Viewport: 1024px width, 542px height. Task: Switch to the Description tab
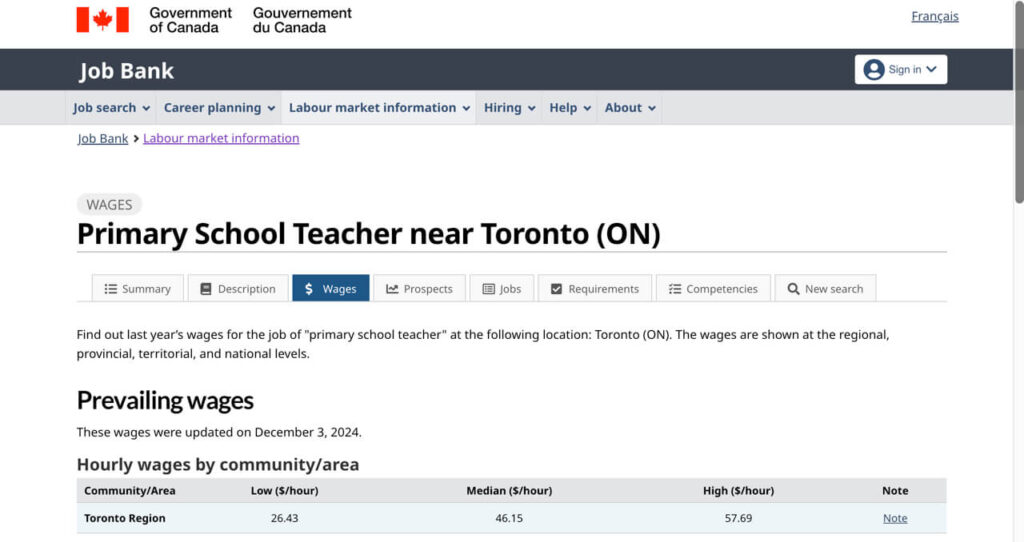pyautogui.click(x=238, y=289)
